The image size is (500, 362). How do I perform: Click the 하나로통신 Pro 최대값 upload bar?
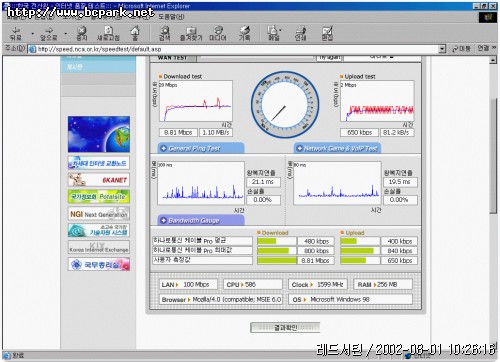coord(360,251)
